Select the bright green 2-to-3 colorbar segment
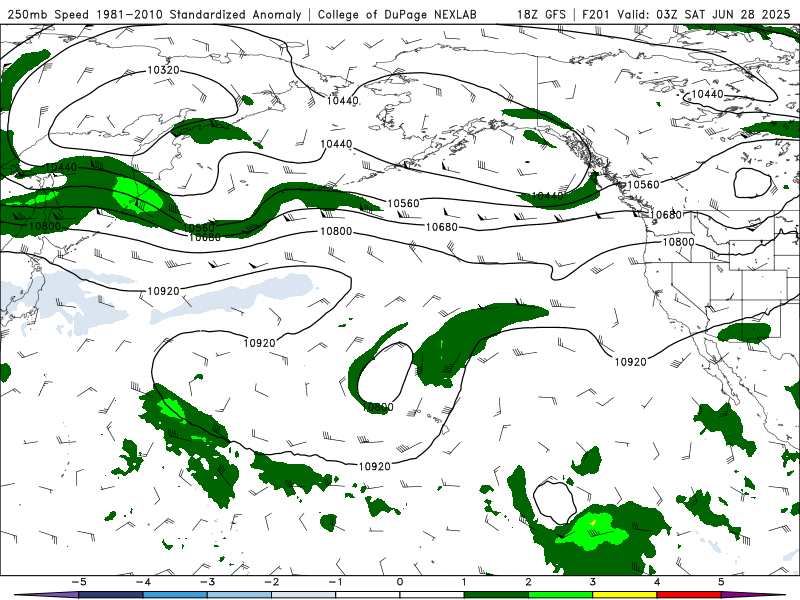Screen dimensions: 800x600 tap(561, 595)
